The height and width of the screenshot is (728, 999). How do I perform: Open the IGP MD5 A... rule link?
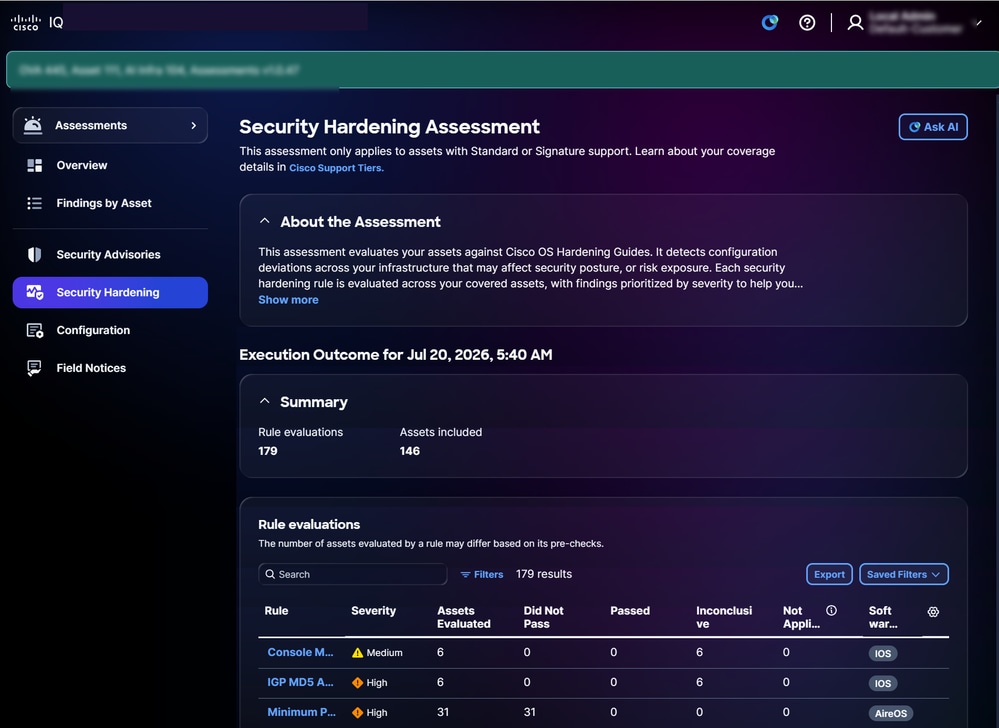click(300, 682)
